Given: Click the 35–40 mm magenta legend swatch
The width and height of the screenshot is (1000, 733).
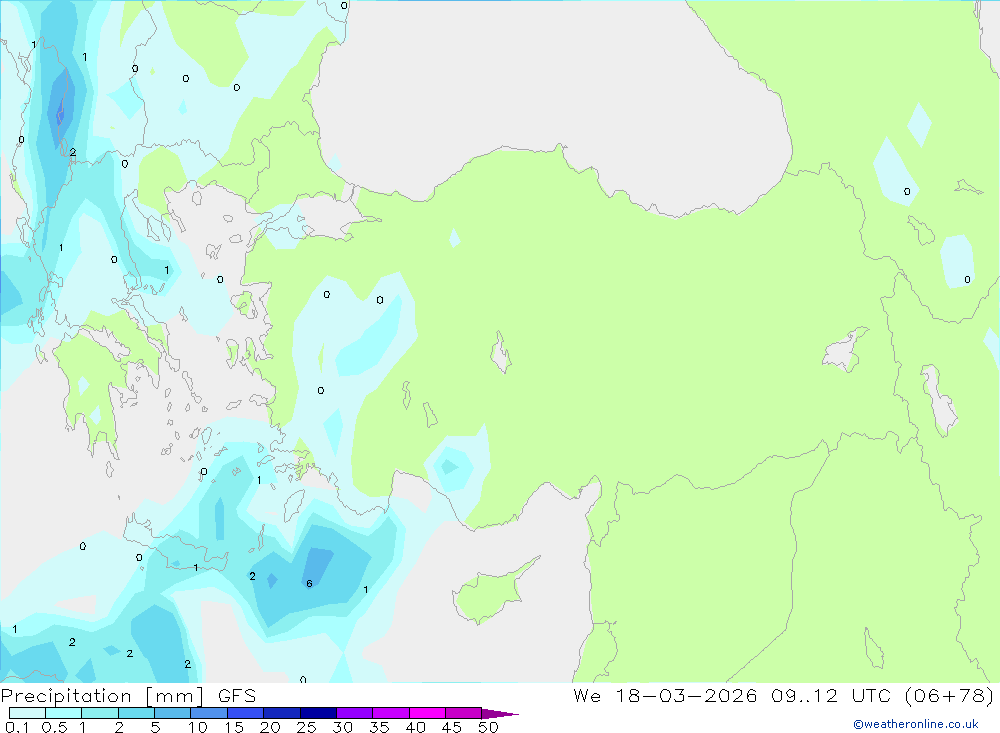Looking at the screenshot, I should click(391, 713).
